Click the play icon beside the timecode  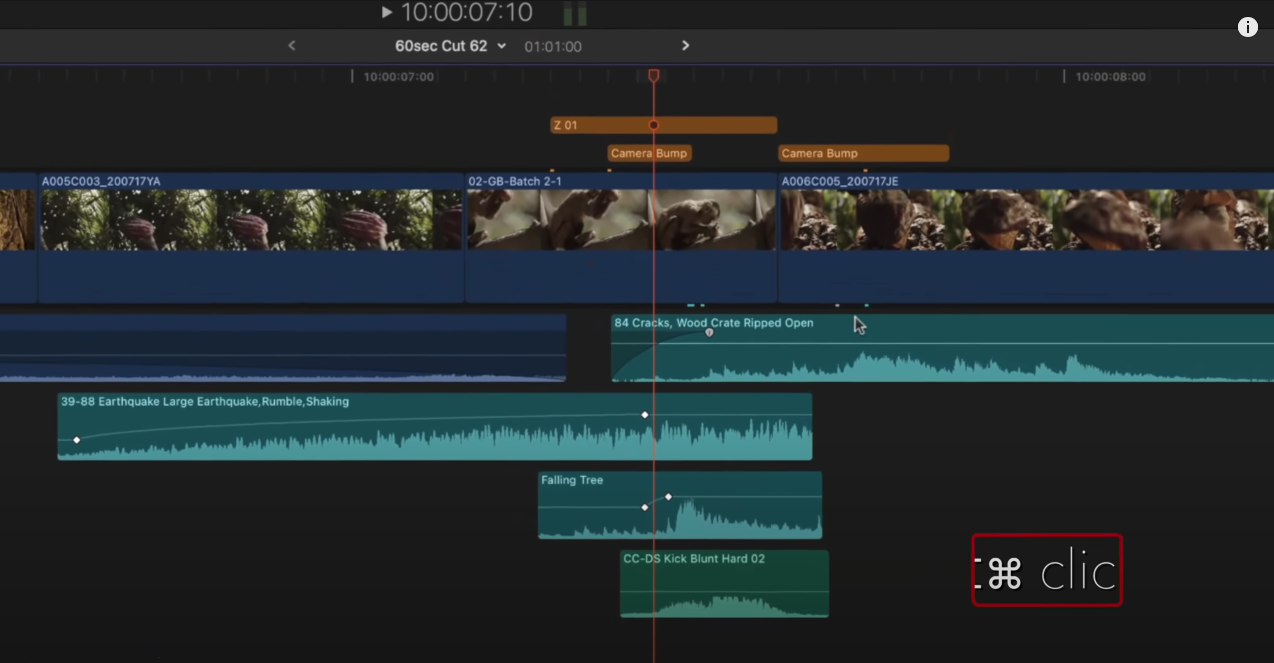[387, 13]
